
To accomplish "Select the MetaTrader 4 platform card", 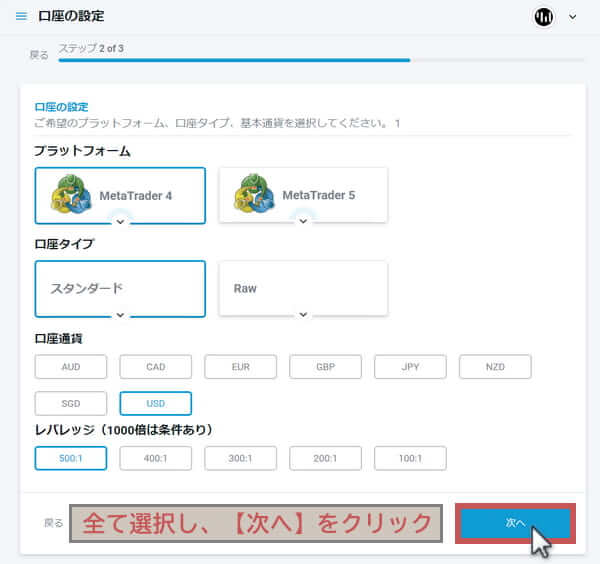I will pos(120,196).
